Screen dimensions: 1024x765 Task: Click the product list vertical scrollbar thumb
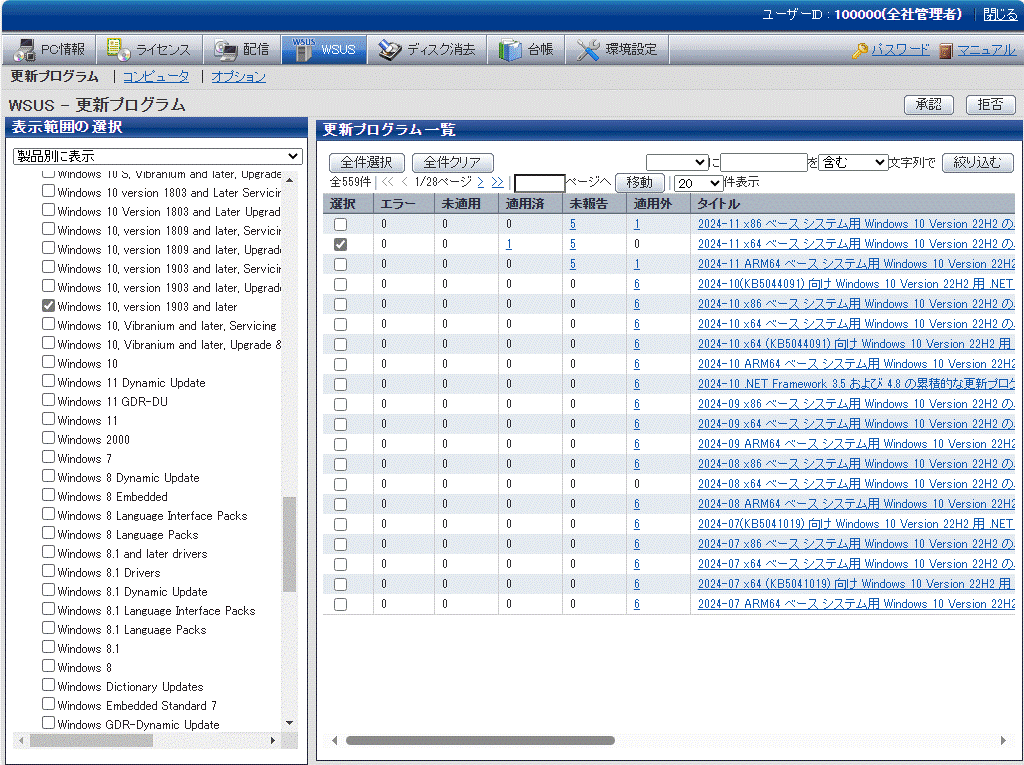tap(289, 544)
